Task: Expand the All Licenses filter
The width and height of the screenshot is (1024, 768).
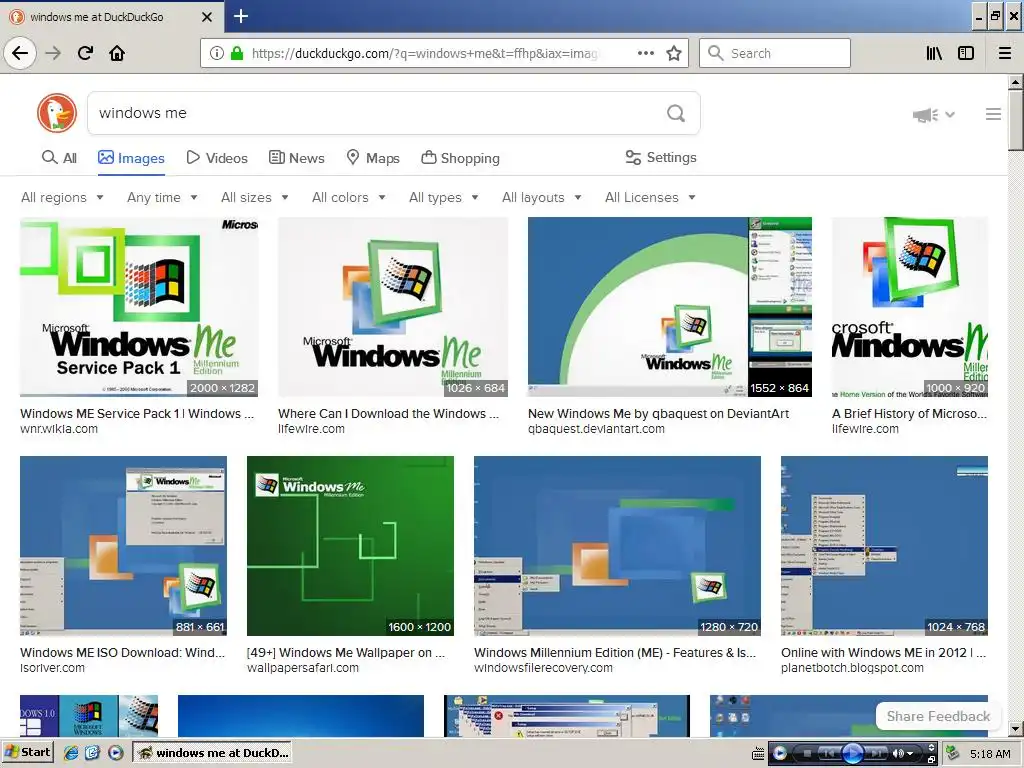Action: point(650,197)
